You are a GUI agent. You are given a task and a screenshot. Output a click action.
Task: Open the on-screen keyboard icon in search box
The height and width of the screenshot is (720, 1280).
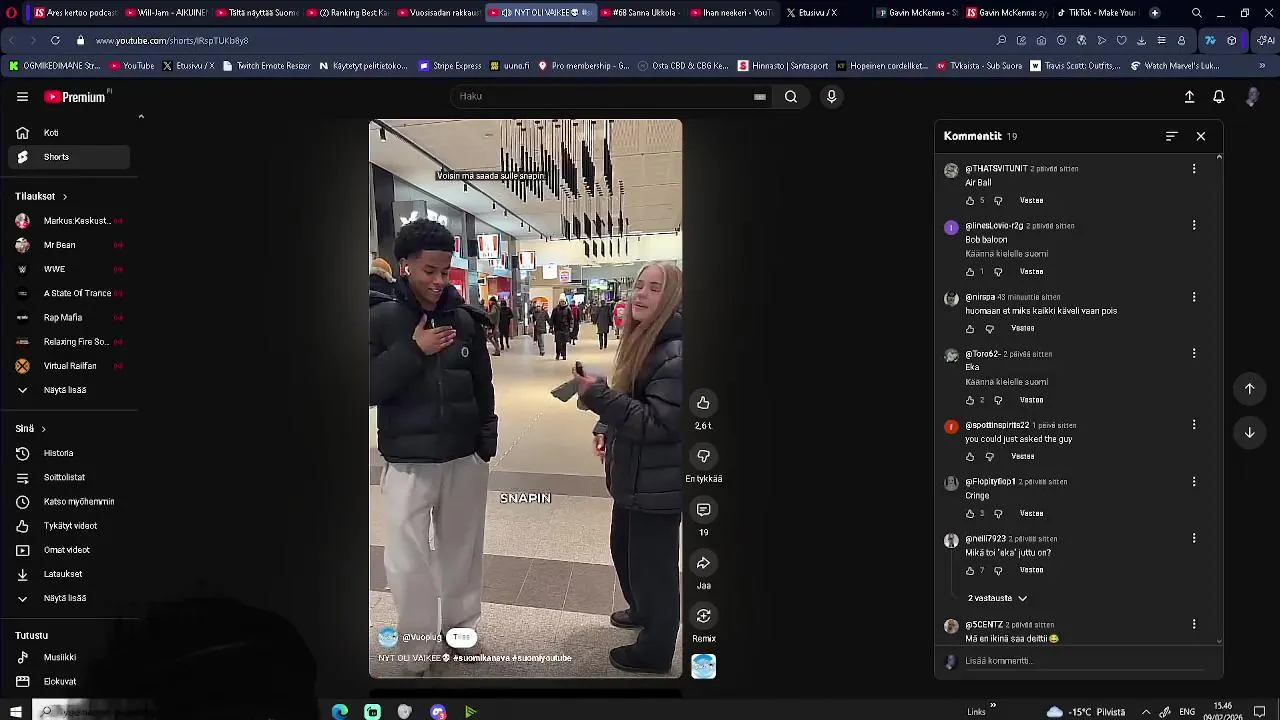(760, 97)
